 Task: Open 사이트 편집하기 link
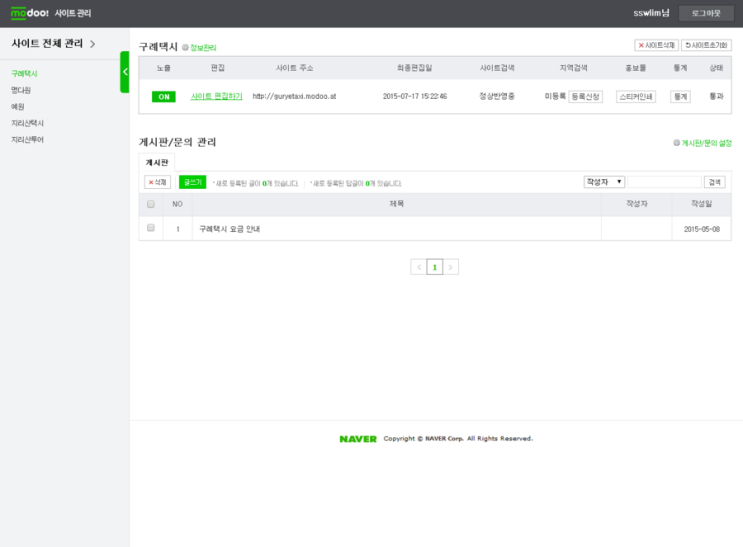point(217,96)
